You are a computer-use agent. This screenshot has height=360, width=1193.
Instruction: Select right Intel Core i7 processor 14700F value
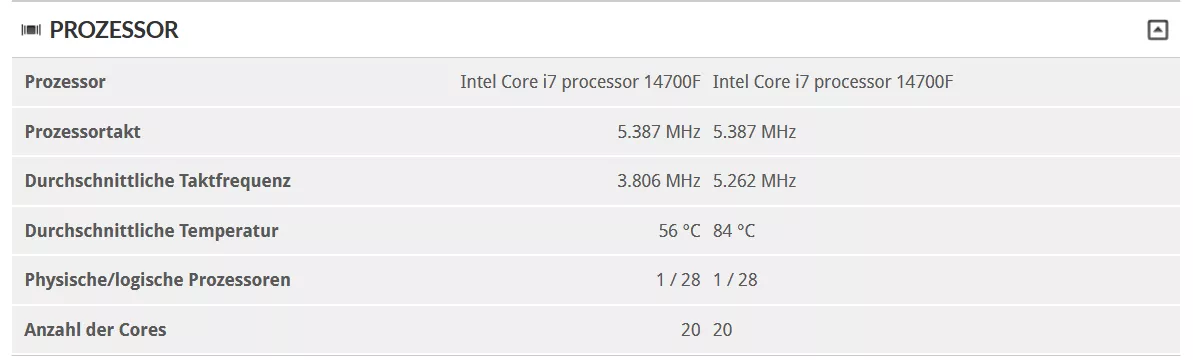click(832, 82)
